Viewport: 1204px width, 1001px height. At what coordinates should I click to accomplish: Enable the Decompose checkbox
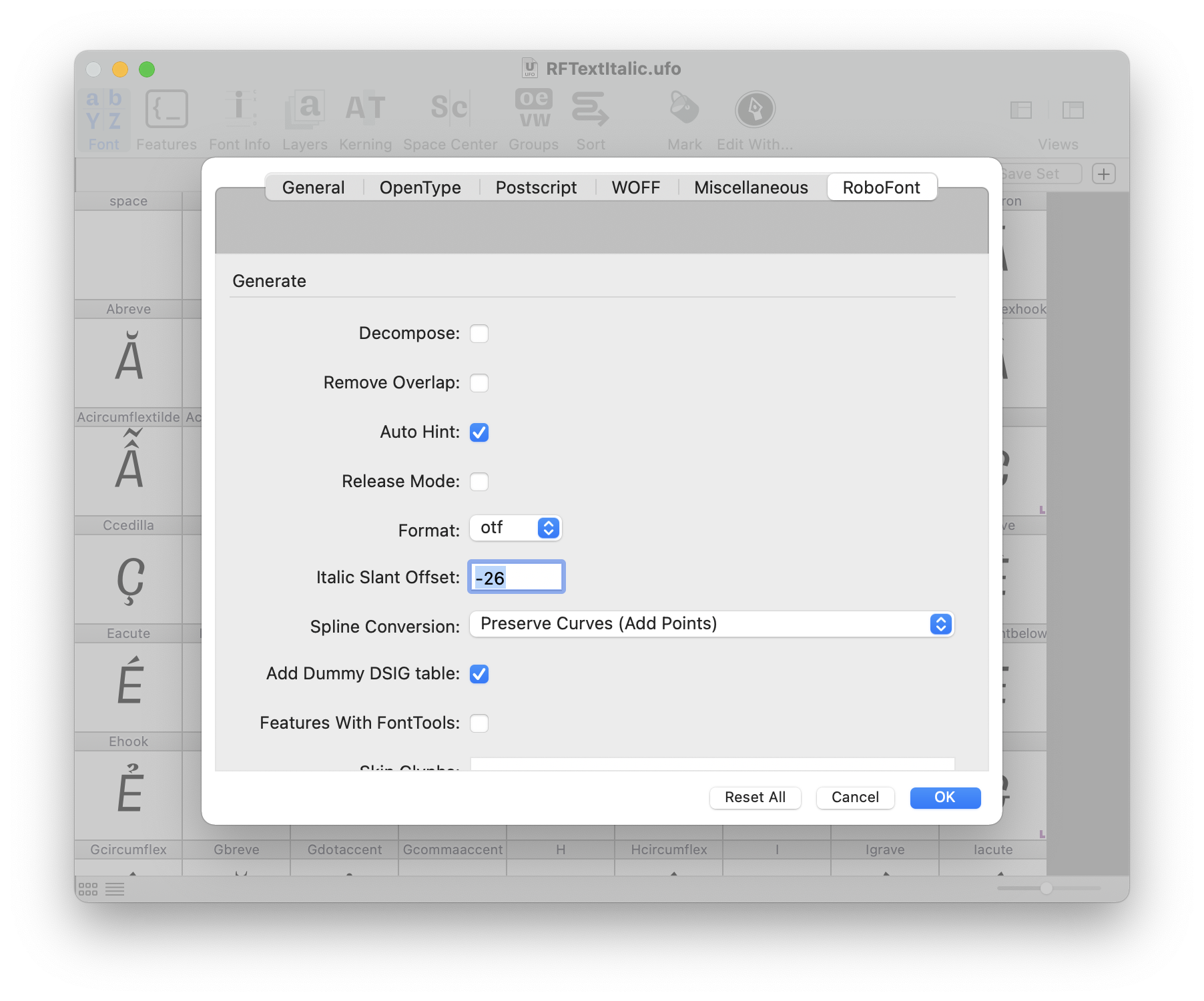click(x=479, y=334)
